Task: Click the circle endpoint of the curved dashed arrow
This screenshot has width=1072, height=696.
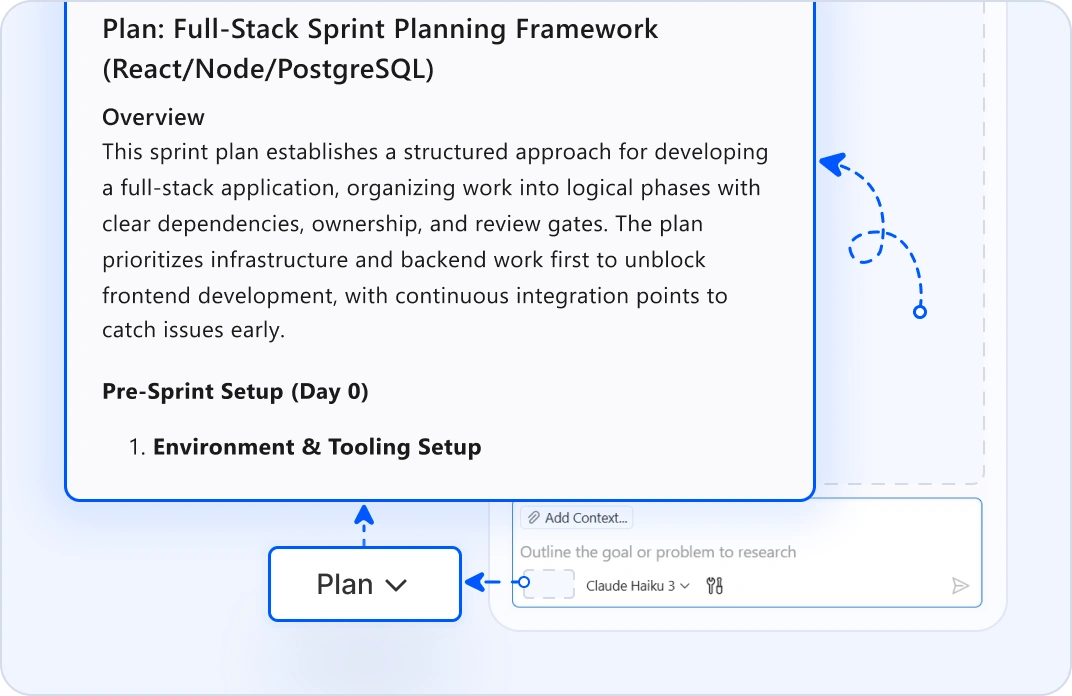Action: pos(920,312)
